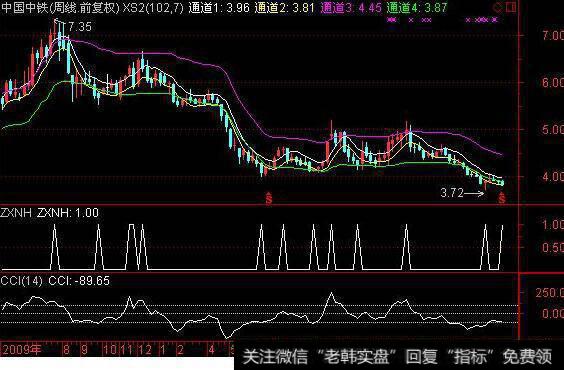This screenshot has width=564, height=370.
Task: Click month 11 on the time axis
Action: (x=127, y=350)
